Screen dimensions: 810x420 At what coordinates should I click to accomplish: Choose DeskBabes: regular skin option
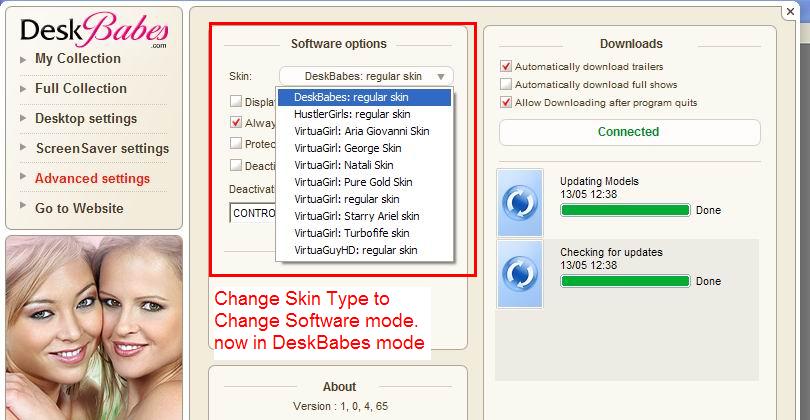tap(364, 97)
